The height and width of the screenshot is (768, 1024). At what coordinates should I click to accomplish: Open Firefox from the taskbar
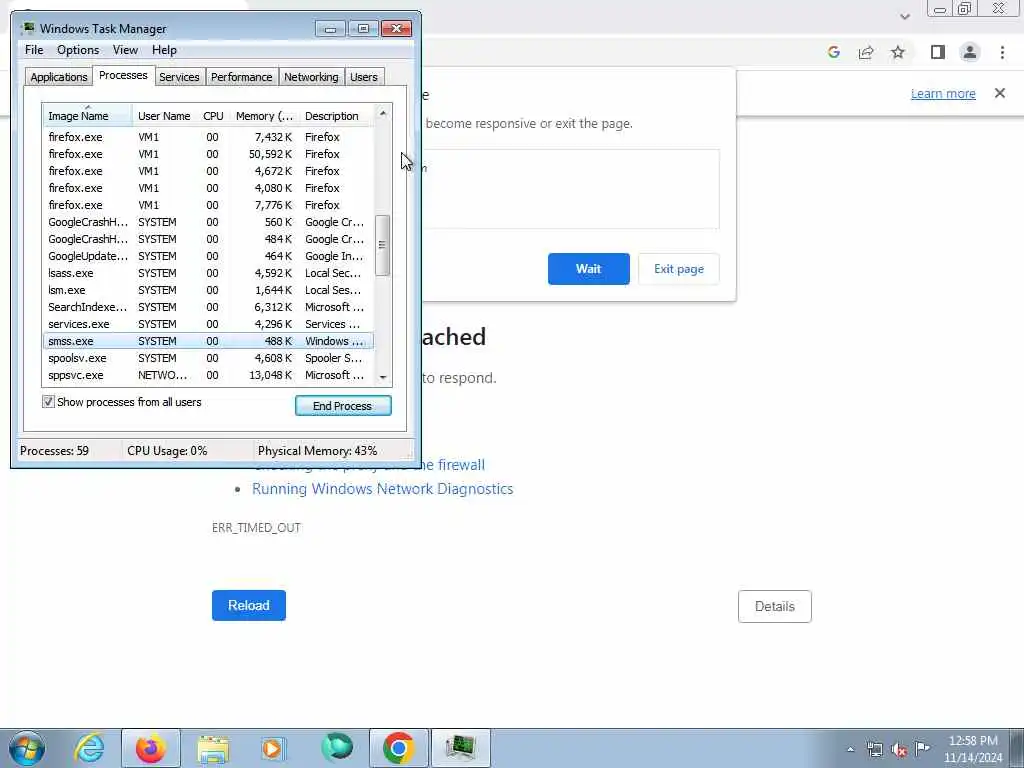(x=150, y=748)
